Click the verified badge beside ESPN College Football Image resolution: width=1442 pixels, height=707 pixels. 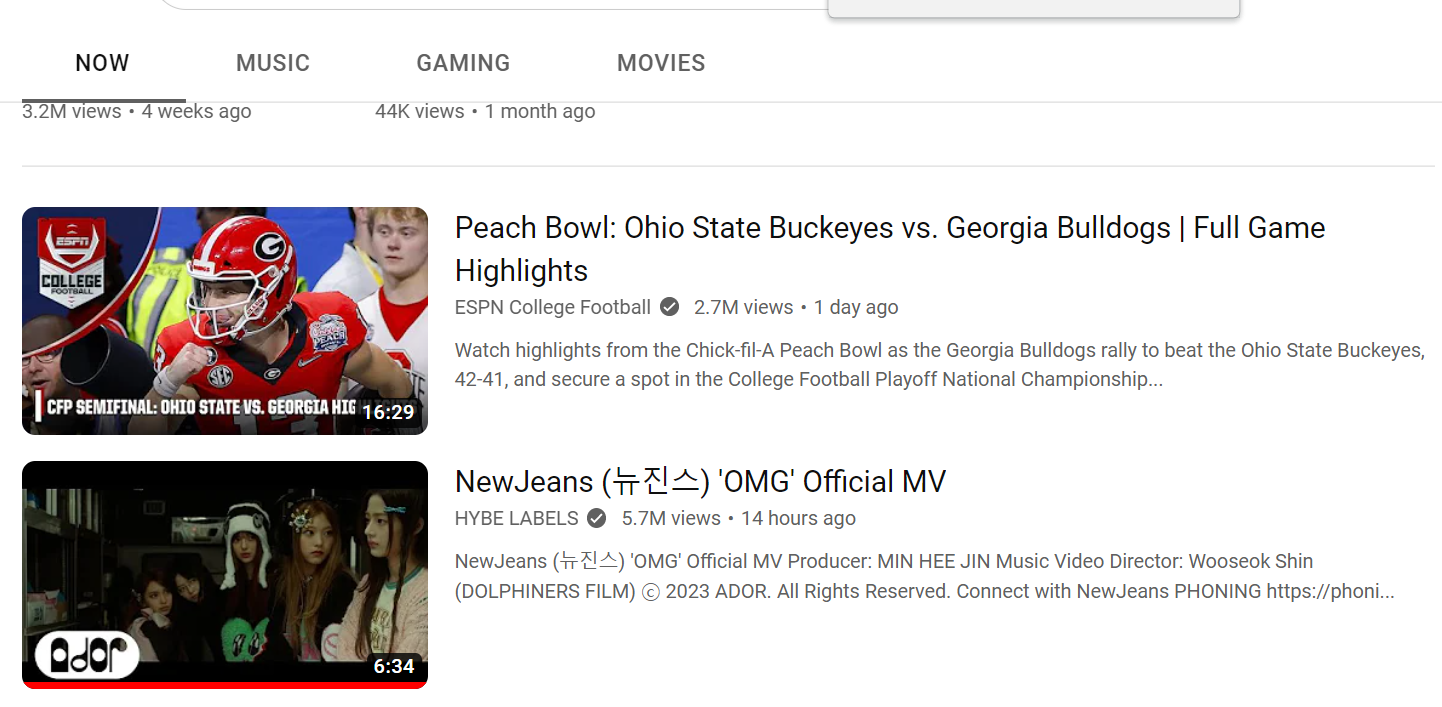click(670, 307)
